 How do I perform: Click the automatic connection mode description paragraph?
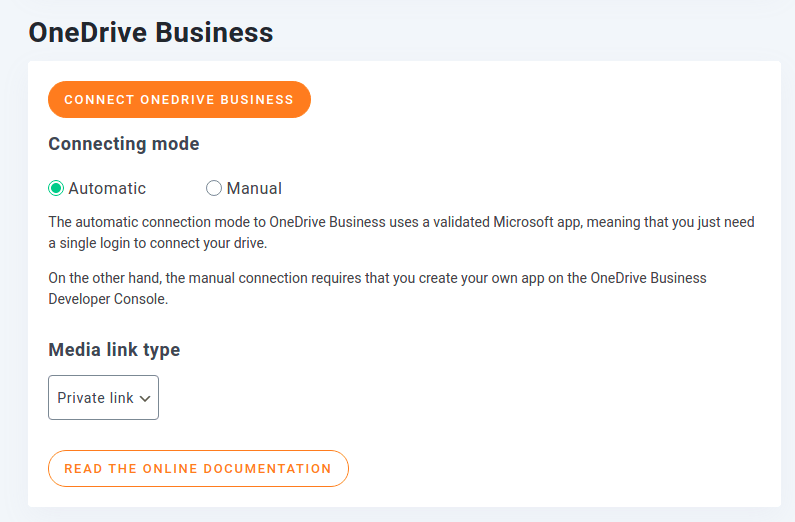point(402,233)
